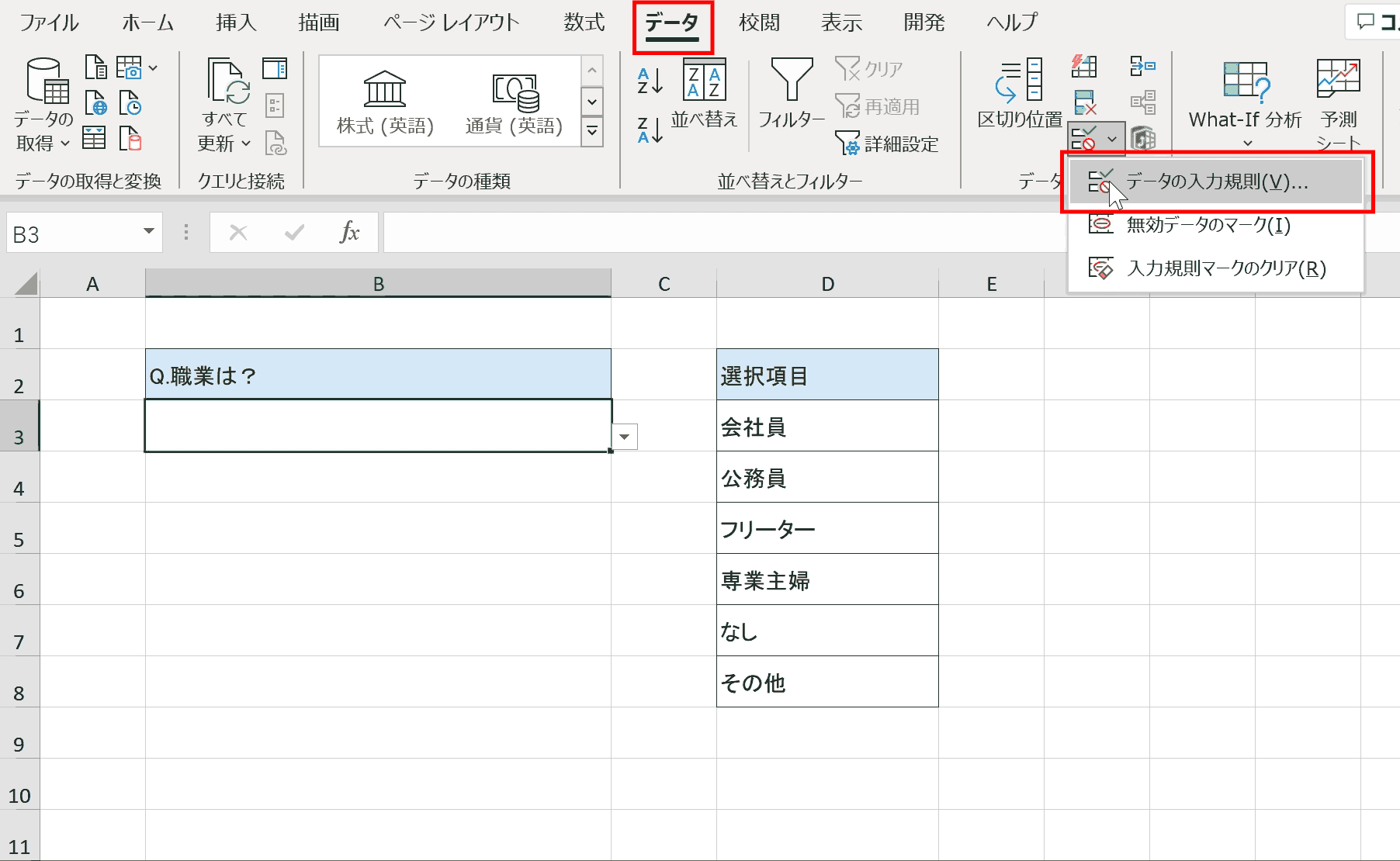
Task: Click the 会社員 cell
Action: pyautogui.click(x=827, y=426)
